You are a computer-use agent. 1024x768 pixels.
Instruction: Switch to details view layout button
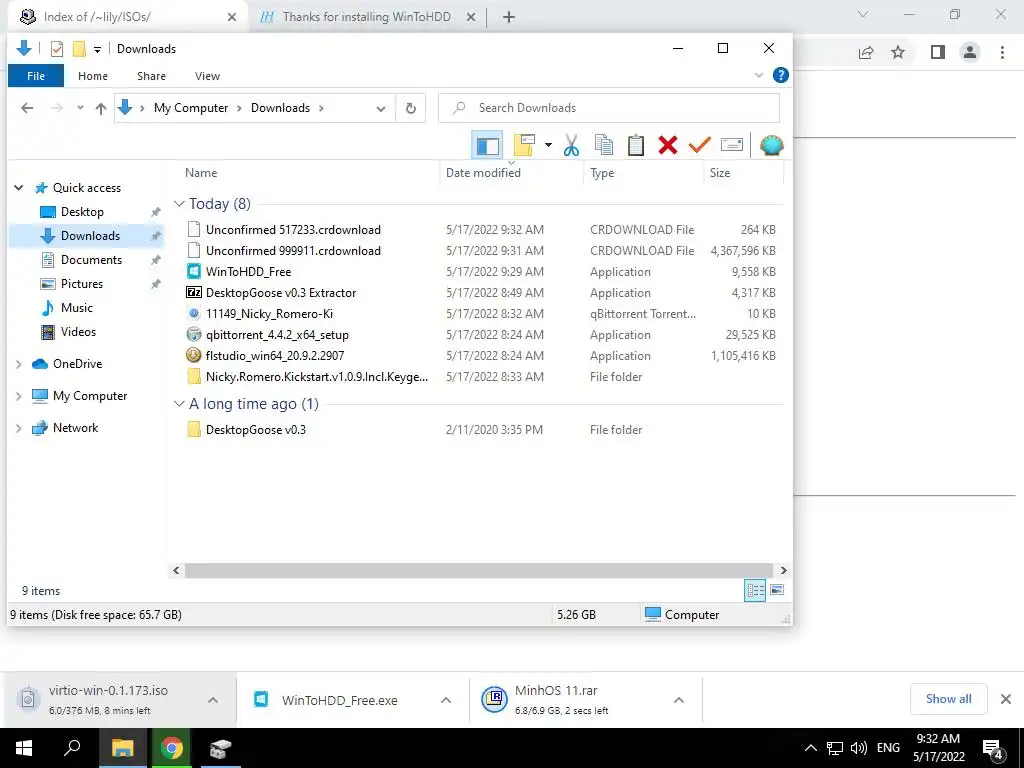pyautogui.click(x=755, y=590)
